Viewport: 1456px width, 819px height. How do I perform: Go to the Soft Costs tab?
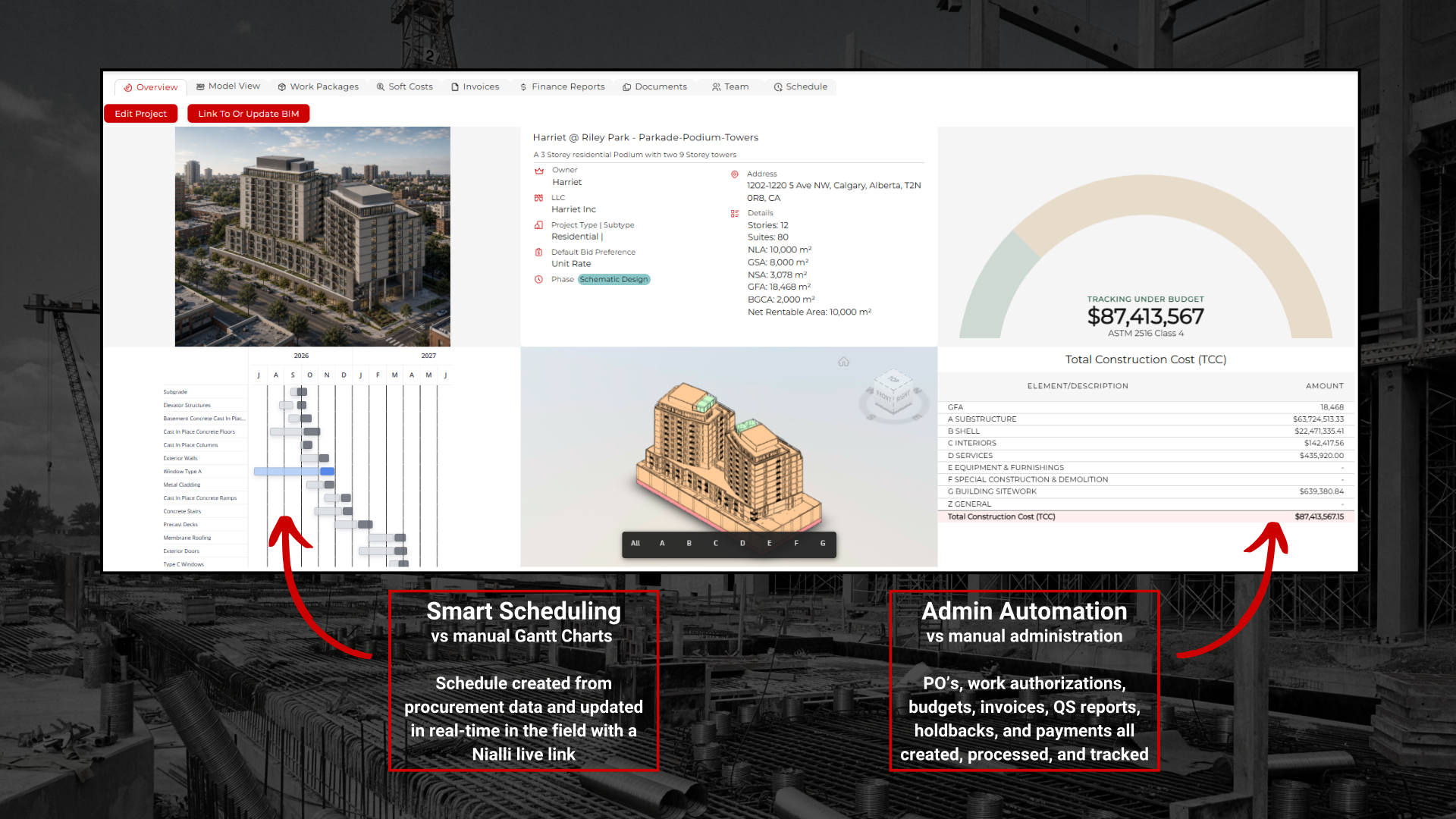coord(405,86)
